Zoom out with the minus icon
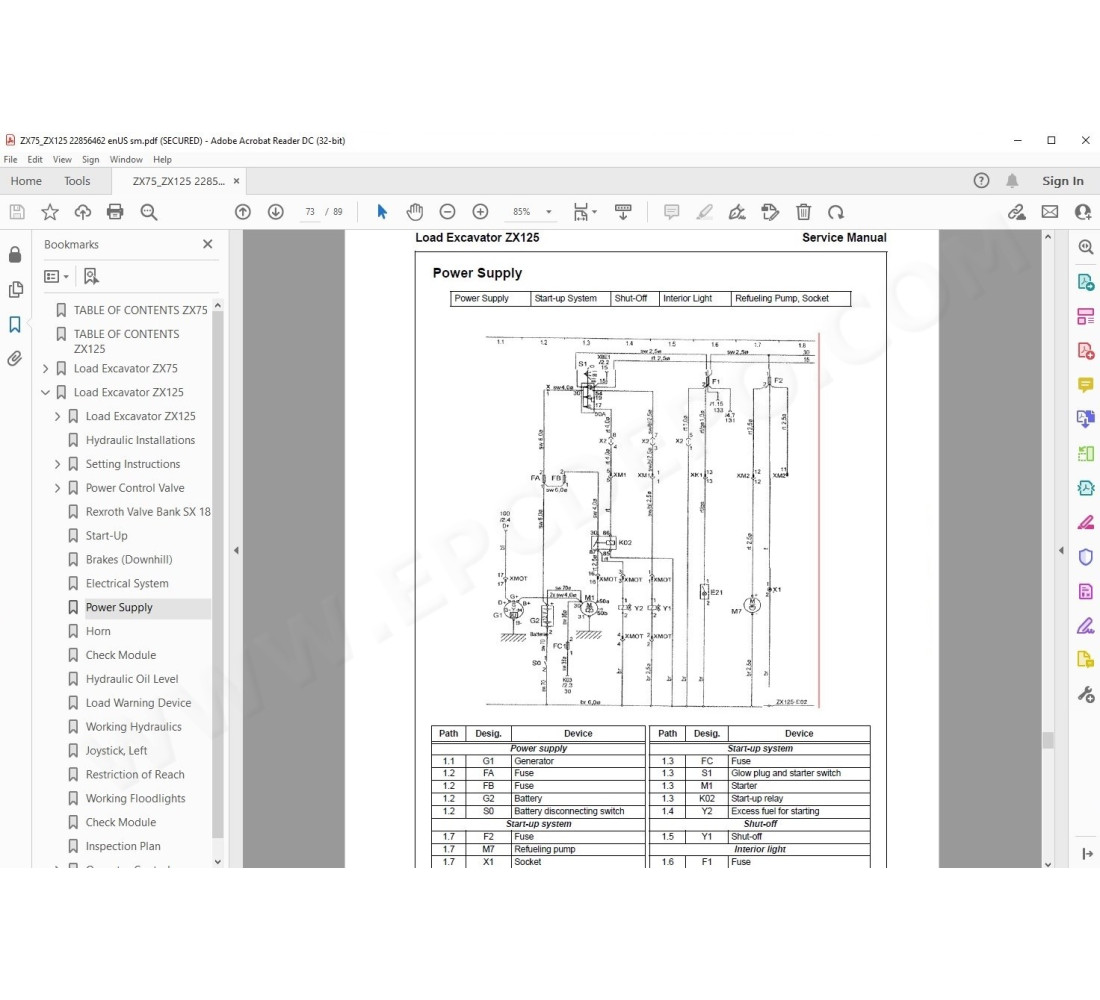Viewport: 1100px width, 1000px height. coord(448,212)
